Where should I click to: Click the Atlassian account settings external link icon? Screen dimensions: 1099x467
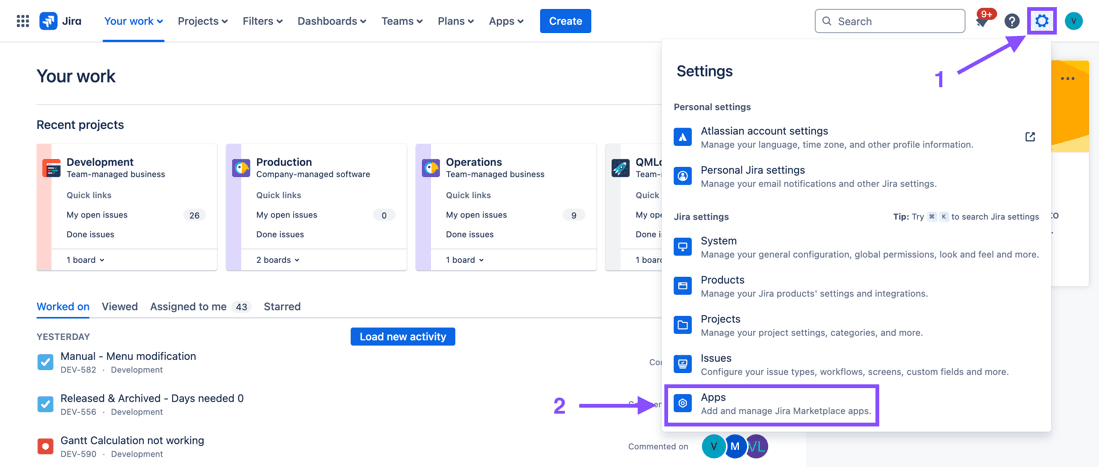point(1030,137)
